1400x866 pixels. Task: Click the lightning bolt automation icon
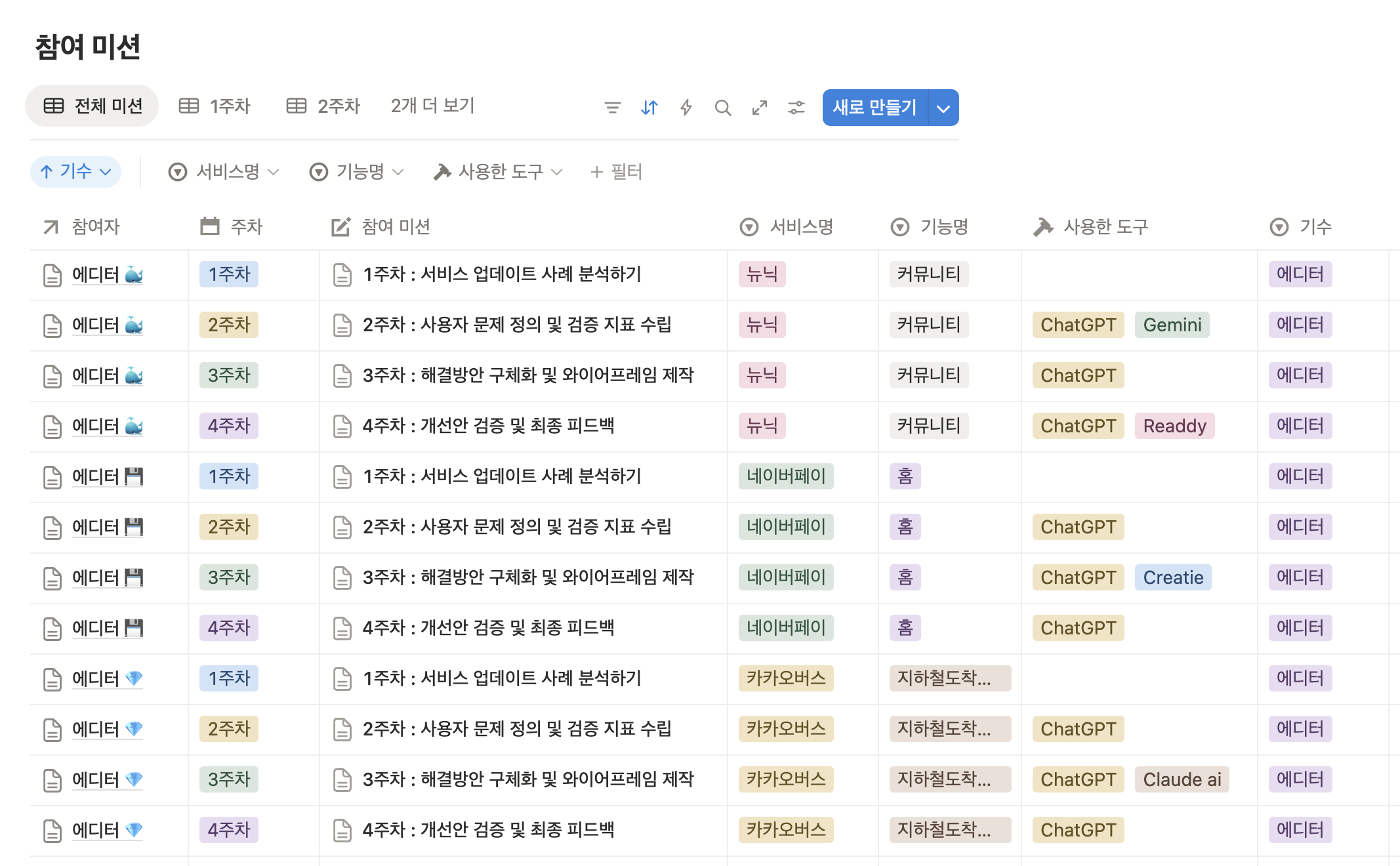(686, 108)
